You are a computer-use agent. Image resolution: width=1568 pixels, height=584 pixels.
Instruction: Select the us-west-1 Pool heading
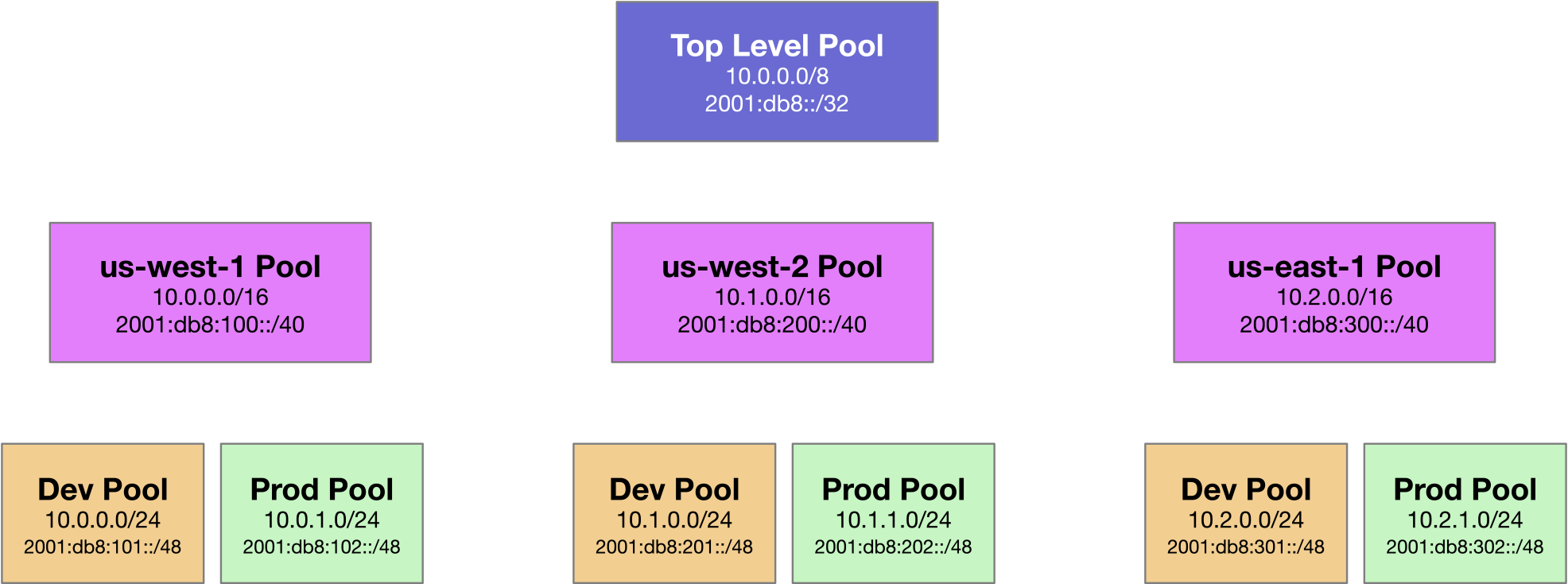click(210, 267)
